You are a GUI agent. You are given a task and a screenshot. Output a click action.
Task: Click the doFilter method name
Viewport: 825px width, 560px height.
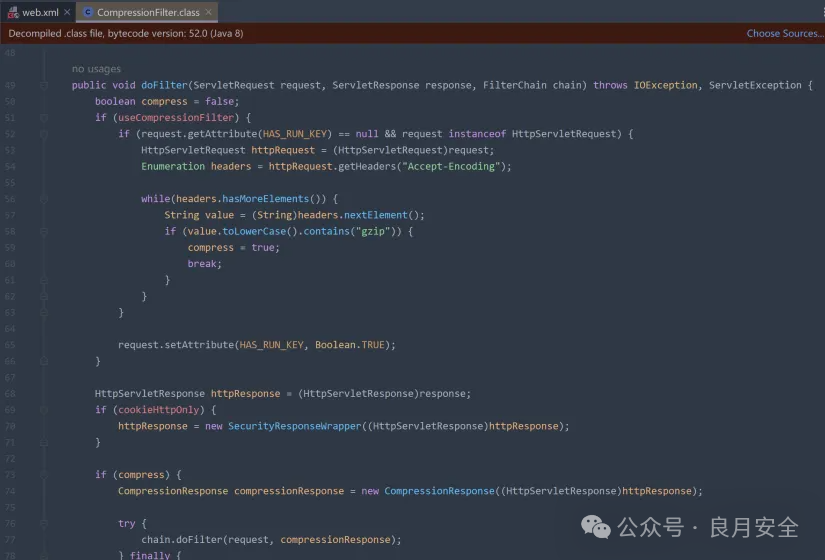(x=164, y=85)
